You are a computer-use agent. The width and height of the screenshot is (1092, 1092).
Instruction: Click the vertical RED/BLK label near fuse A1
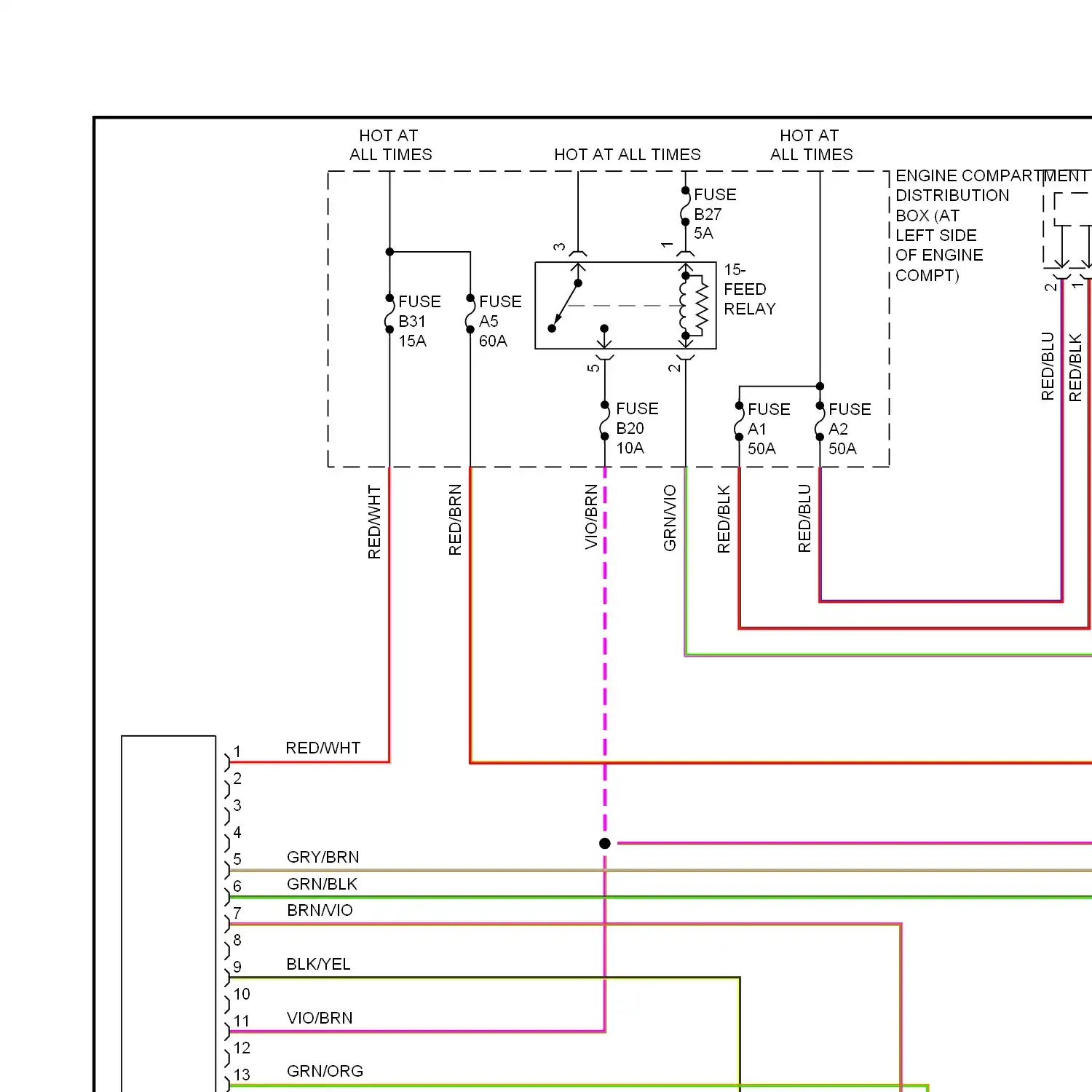click(724, 519)
